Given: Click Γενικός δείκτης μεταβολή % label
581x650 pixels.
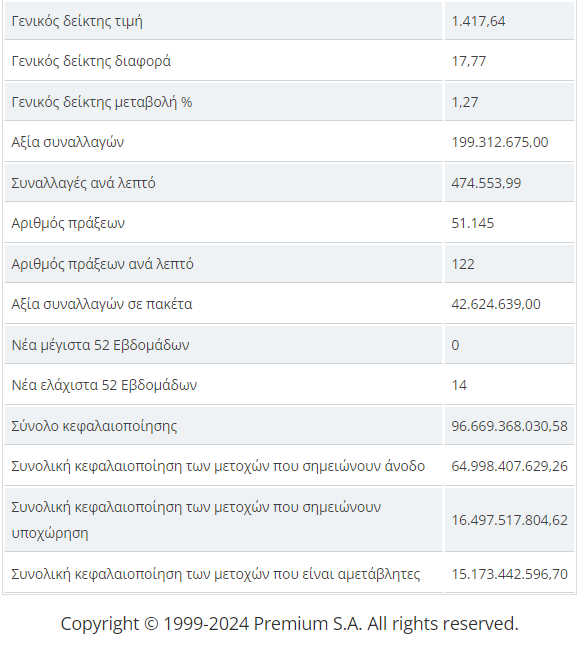Looking at the screenshot, I should 102,102.
